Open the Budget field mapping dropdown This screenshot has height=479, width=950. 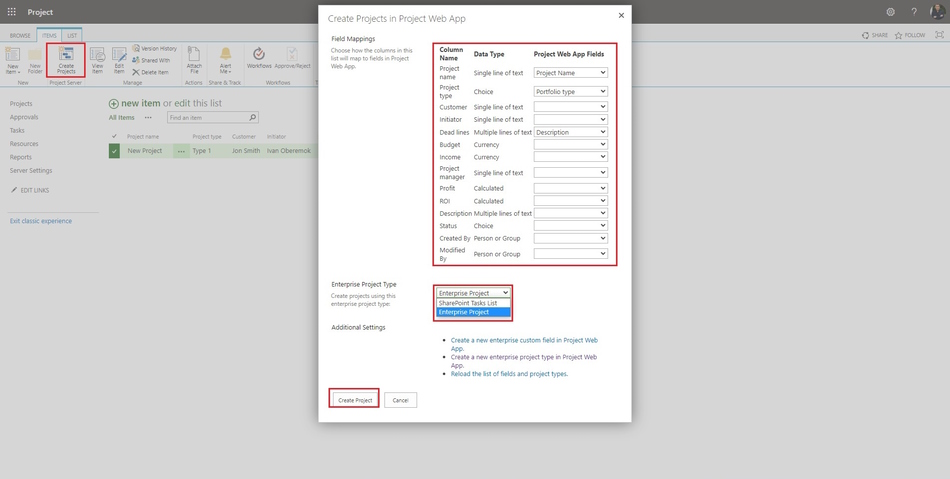click(x=571, y=145)
